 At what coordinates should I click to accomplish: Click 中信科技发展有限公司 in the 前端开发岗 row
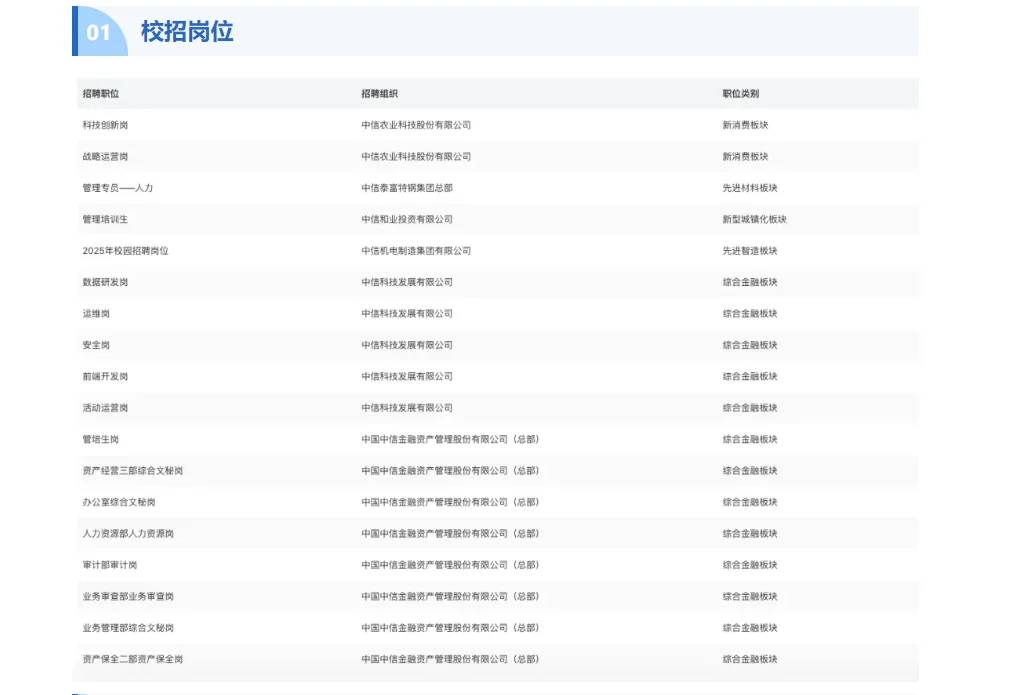coord(407,377)
